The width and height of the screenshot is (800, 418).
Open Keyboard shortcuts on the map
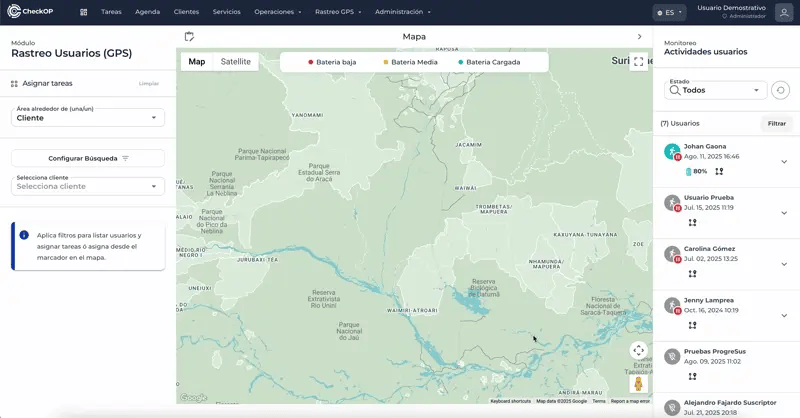[511, 401]
